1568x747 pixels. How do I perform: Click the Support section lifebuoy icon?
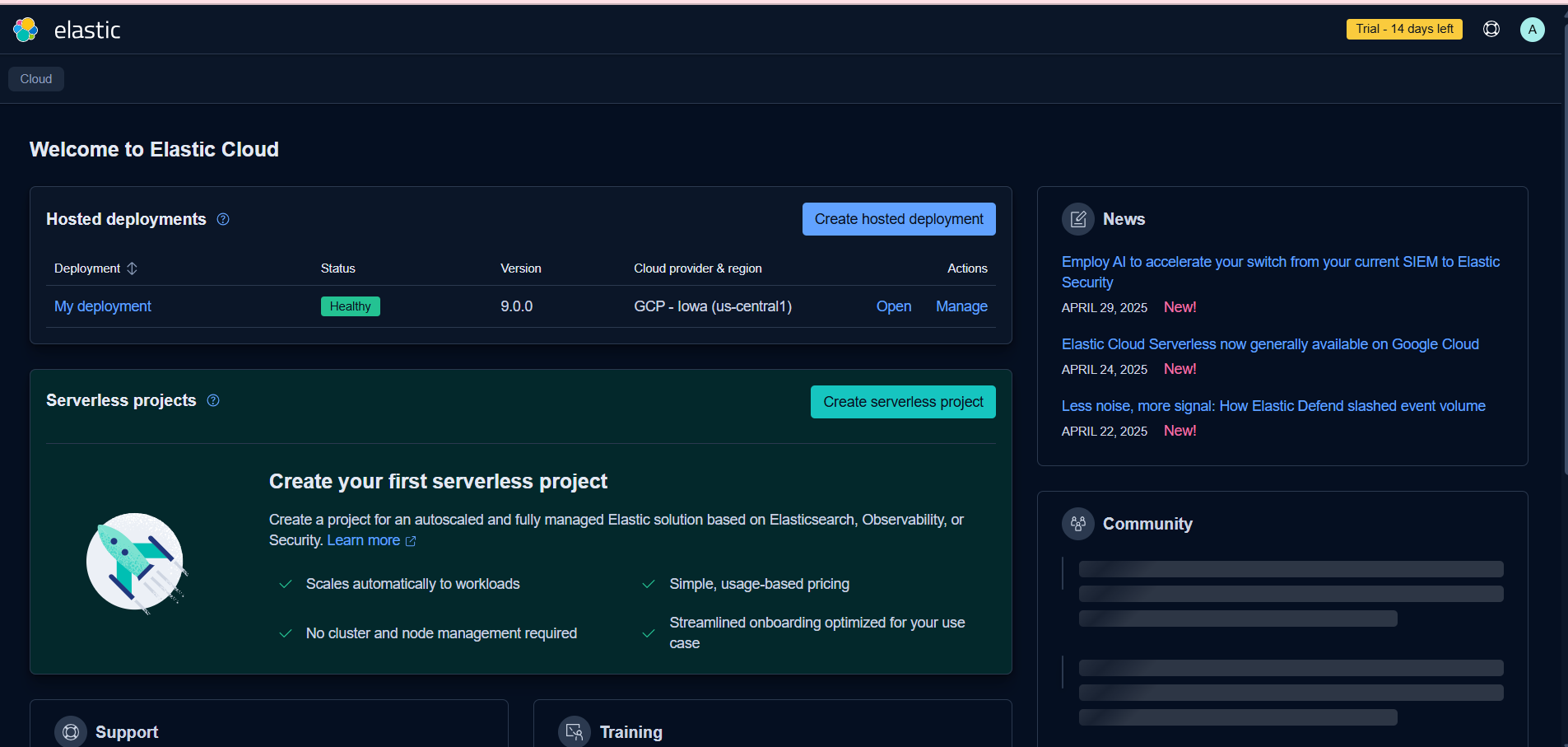pos(71,731)
